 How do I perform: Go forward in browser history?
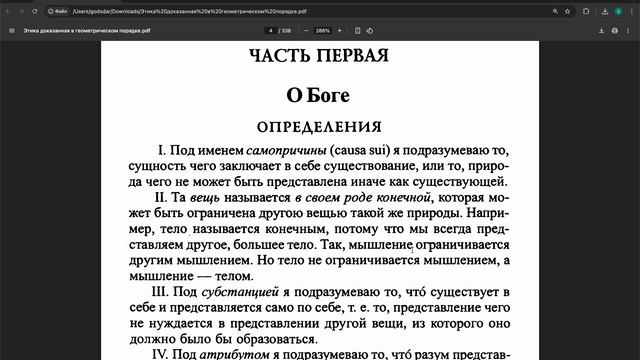pos(21,11)
